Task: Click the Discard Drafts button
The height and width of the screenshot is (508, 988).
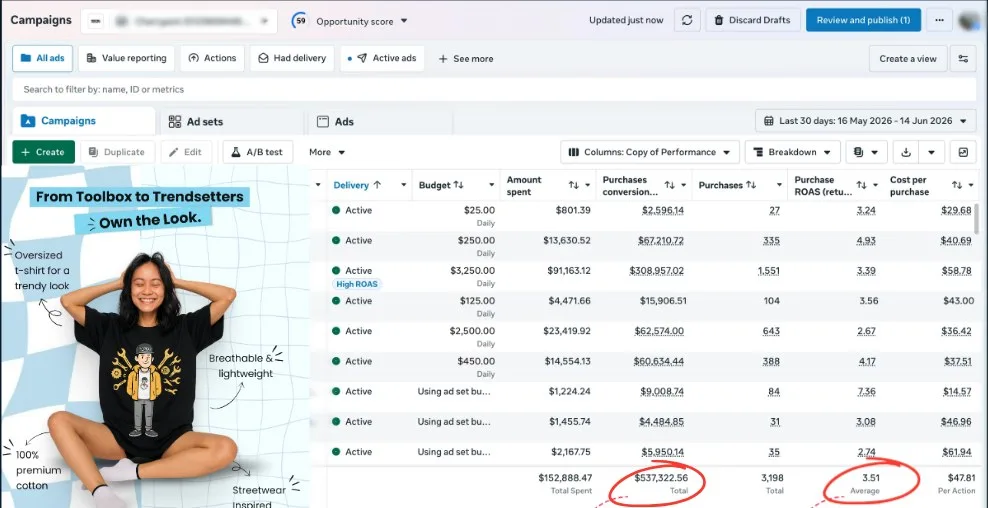Action: click(x=753, y=20)
